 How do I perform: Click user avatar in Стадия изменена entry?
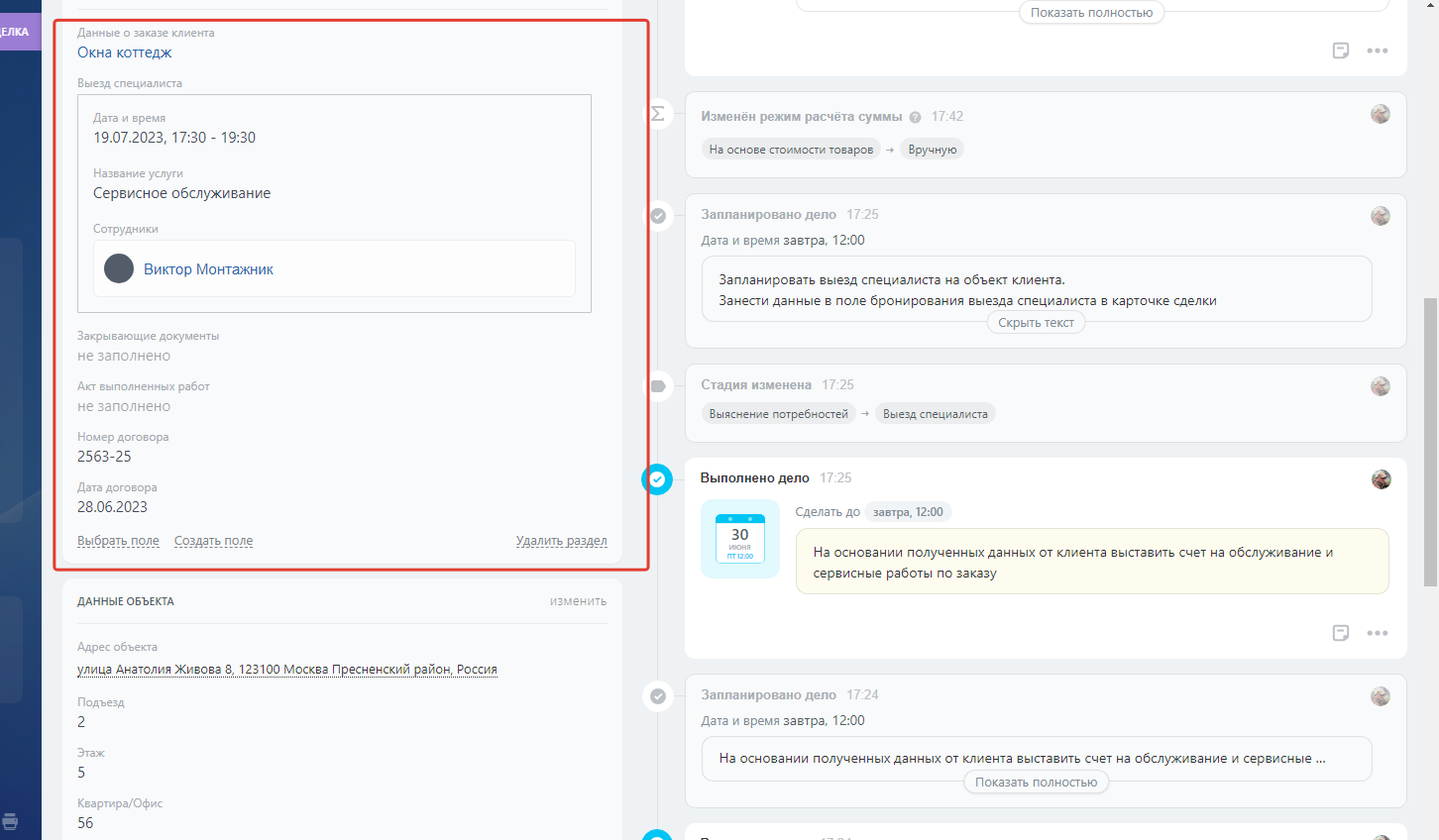1380,386
